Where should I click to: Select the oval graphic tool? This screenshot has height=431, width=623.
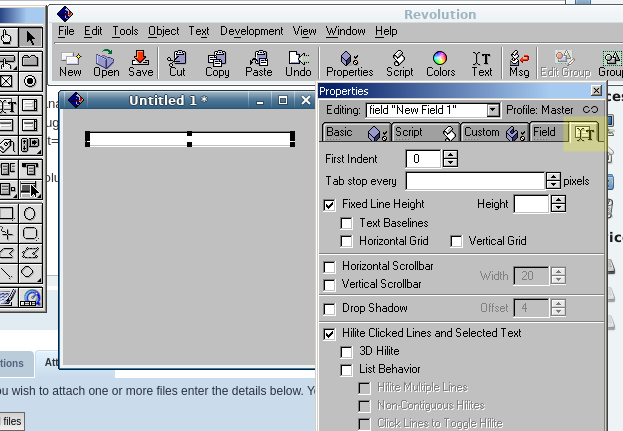(x=30, y=214)
